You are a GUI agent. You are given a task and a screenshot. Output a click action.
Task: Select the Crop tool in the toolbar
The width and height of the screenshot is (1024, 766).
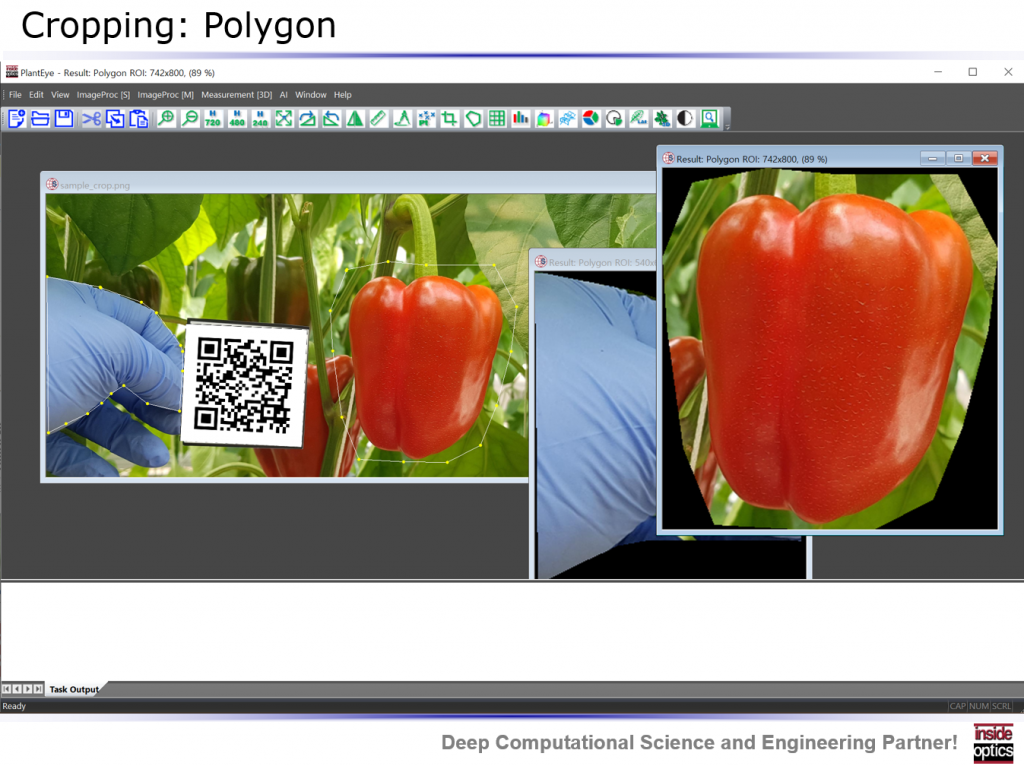(448, 118)
